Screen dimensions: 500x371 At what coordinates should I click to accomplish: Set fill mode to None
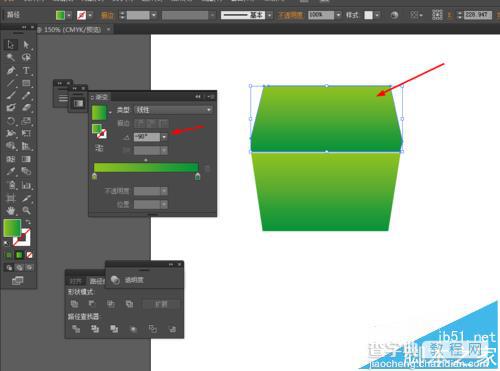point(29,255)
